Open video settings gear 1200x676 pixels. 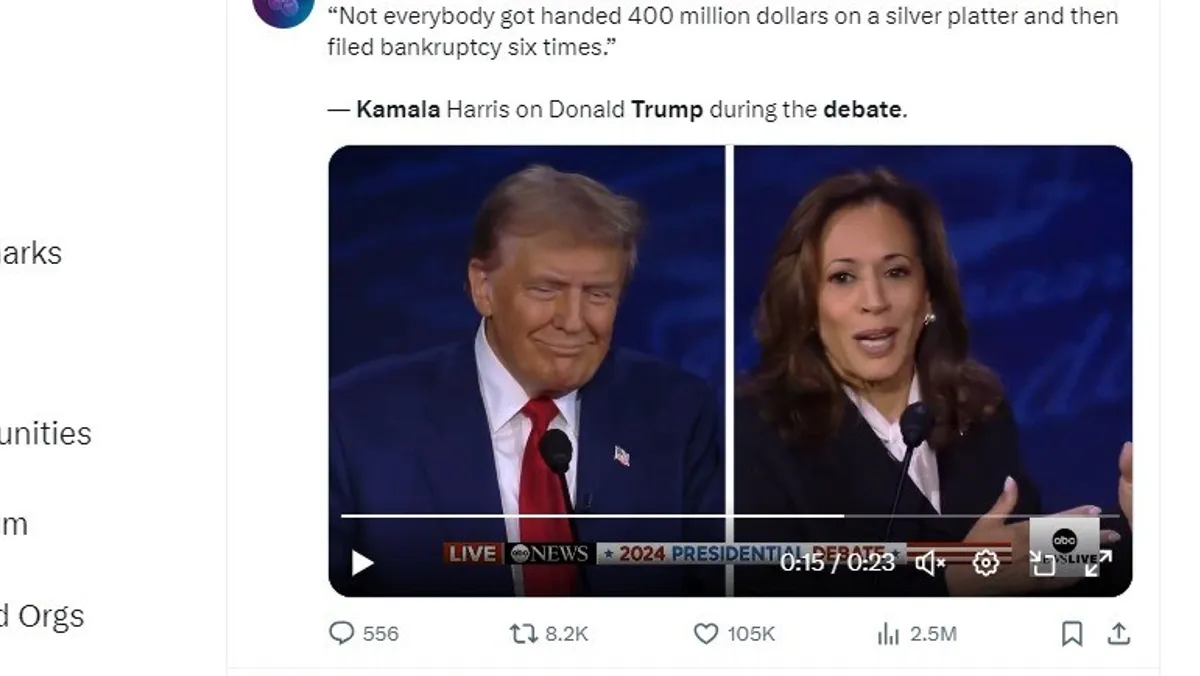pyautogui.click(x=986, y=563)
